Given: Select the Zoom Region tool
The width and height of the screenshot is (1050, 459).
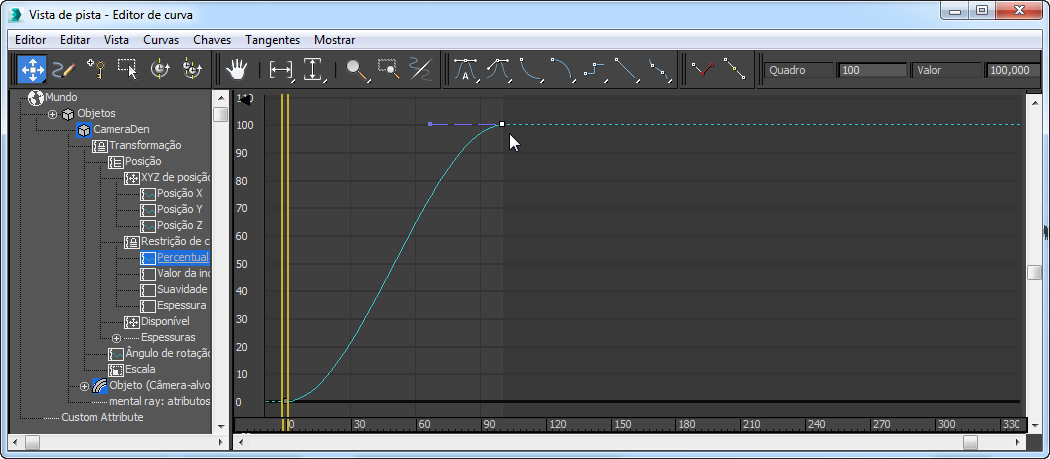Looking at the screenshot, I should (388, 69).
